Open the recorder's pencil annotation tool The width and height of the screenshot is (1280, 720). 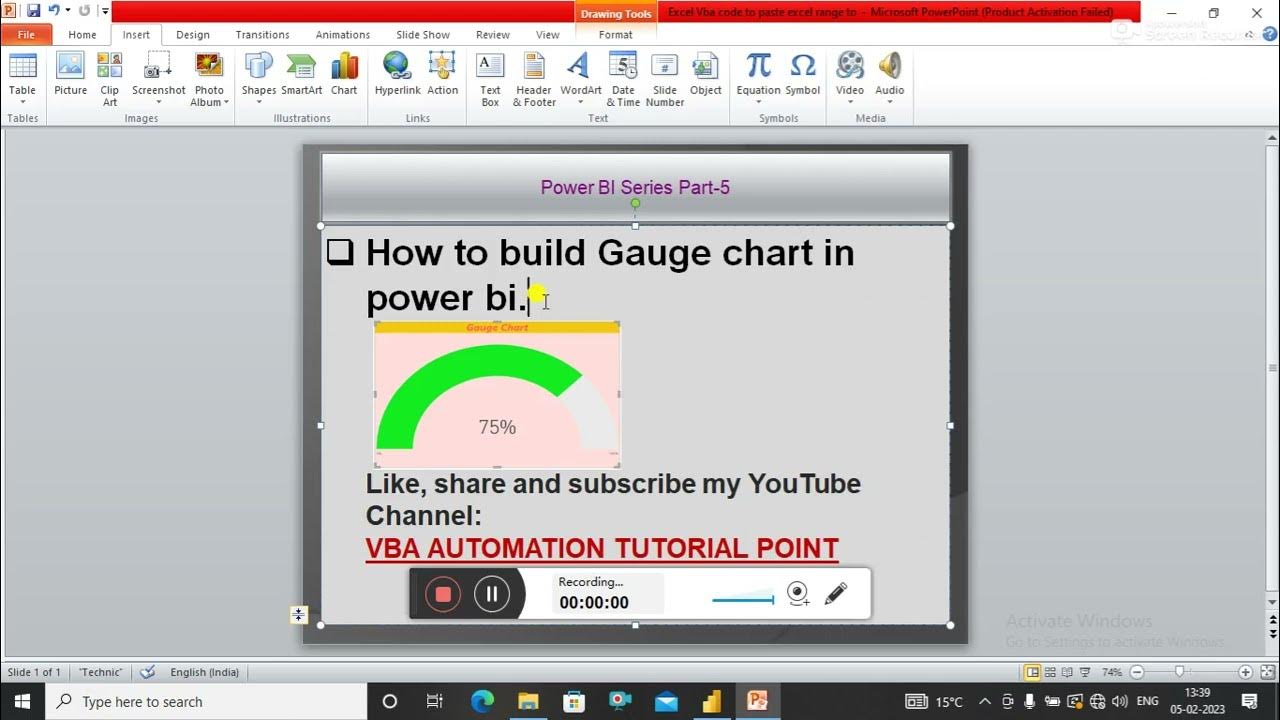click(x=836, y=594)
